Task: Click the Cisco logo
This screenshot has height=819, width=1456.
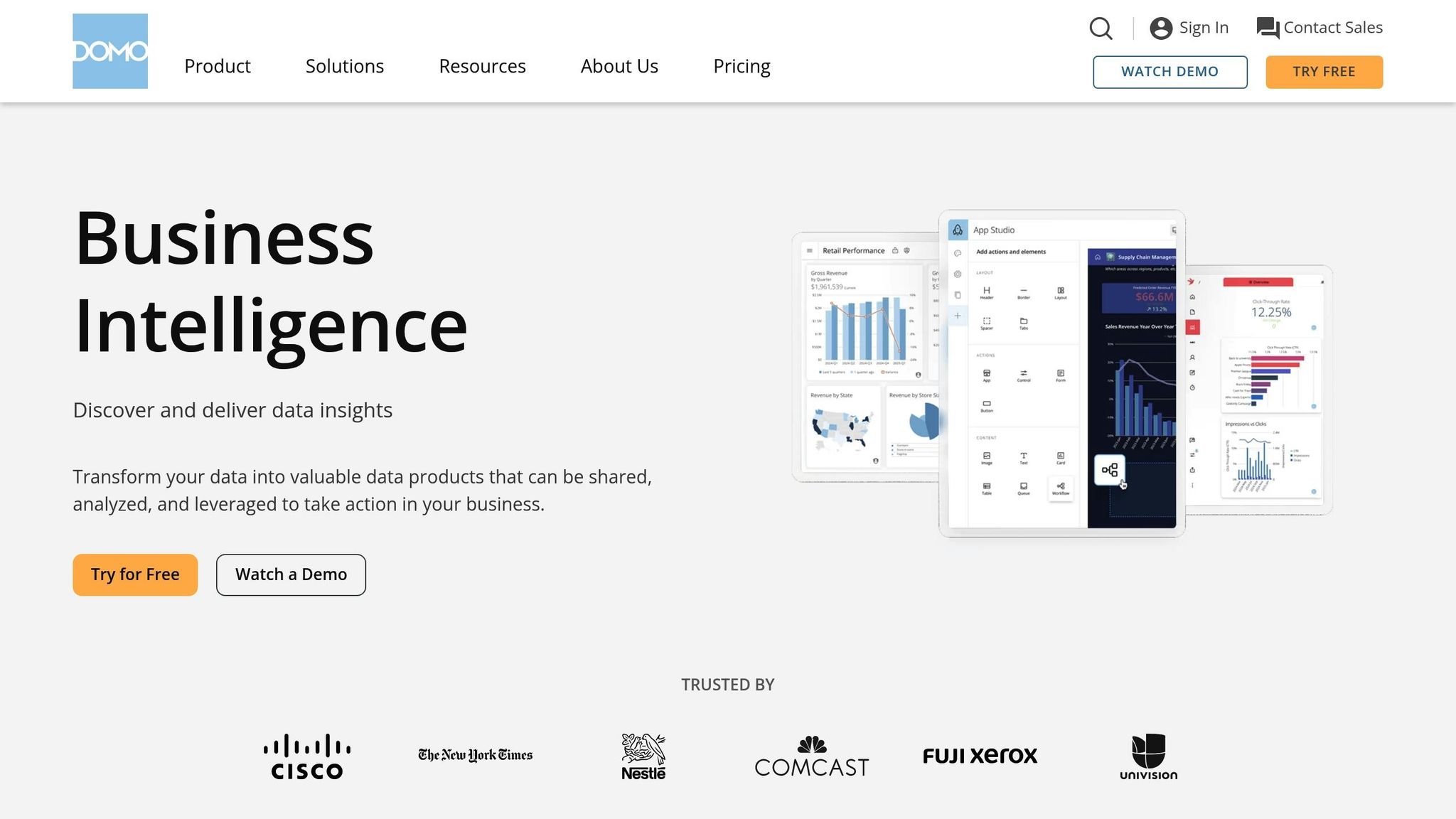Action: coord(307,756)
